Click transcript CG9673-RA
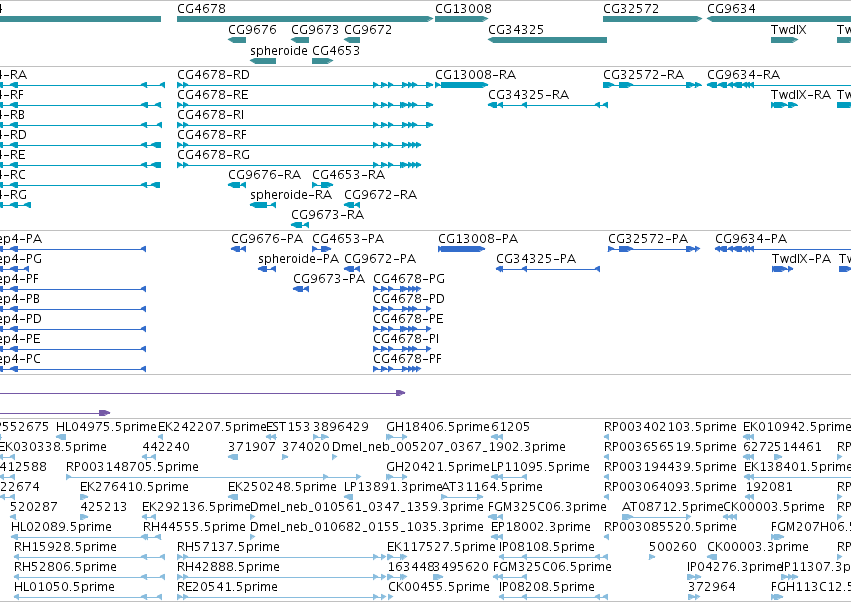 [300, 225]
